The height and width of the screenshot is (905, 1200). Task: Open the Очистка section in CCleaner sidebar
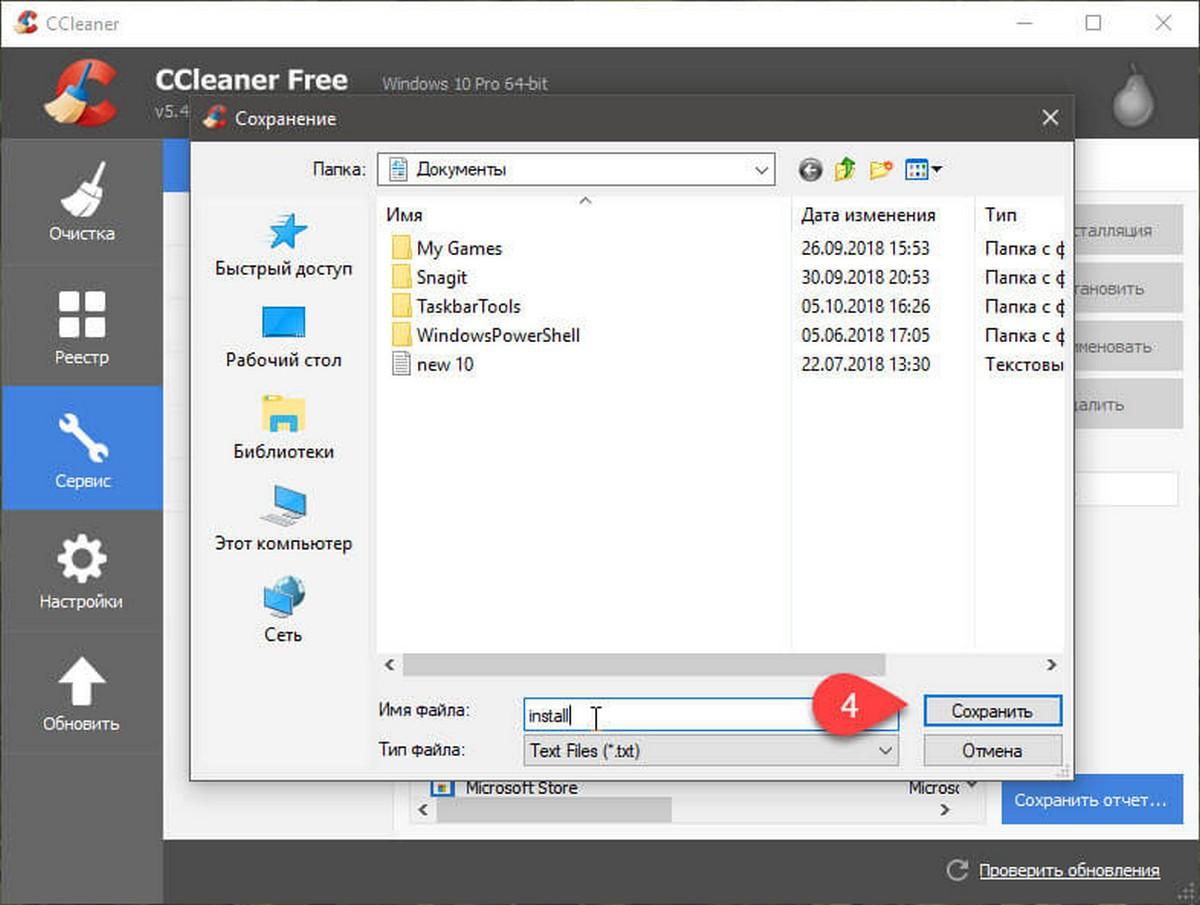tap(82, 201)
